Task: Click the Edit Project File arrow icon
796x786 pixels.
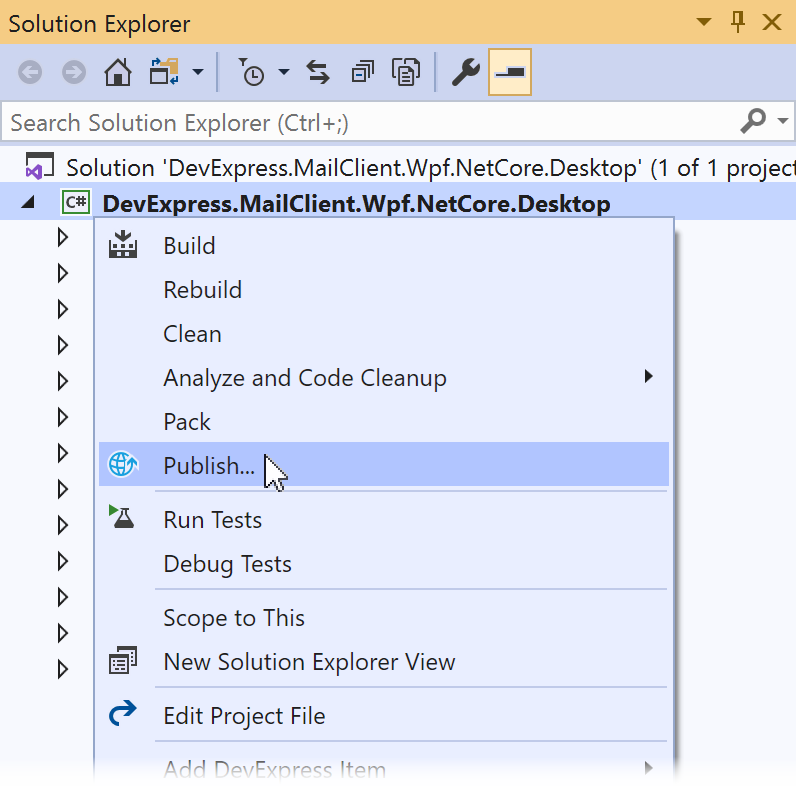Action: tap(123, 713)
